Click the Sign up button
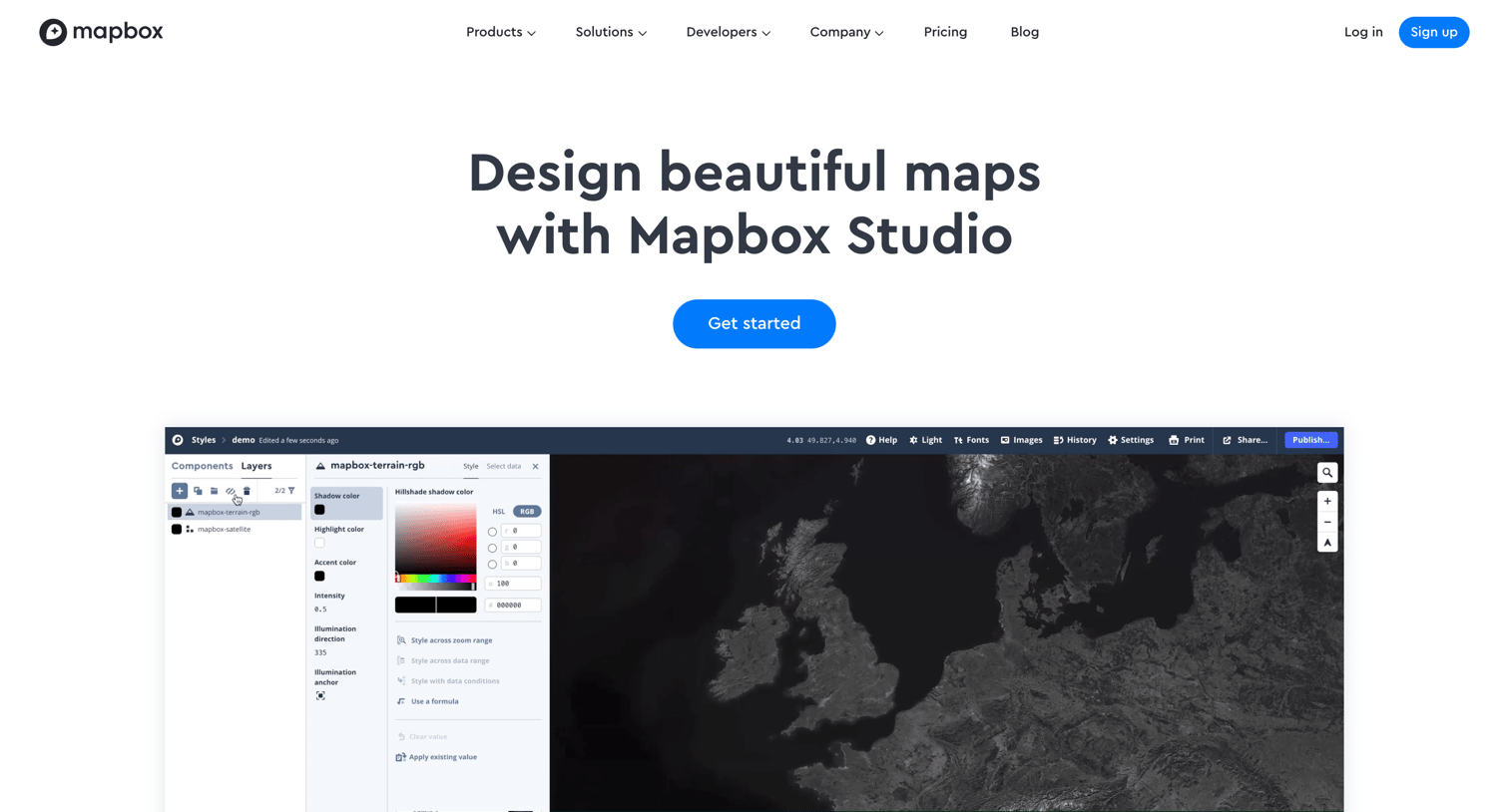The width and height of the screenshot is (1509, 812). click(x=1434, y=32)
